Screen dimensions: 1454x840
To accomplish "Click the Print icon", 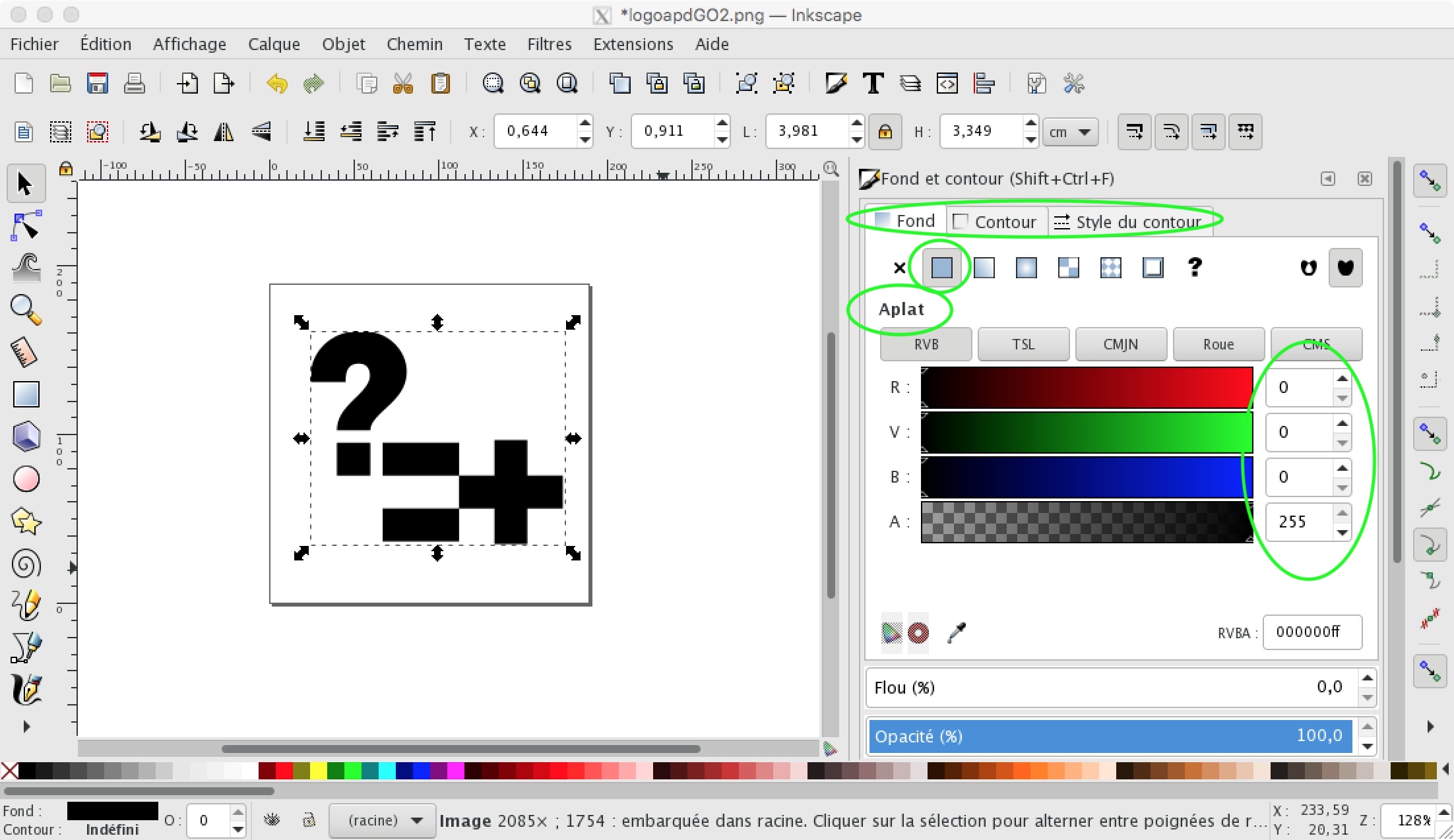I will tap(134, 84).
